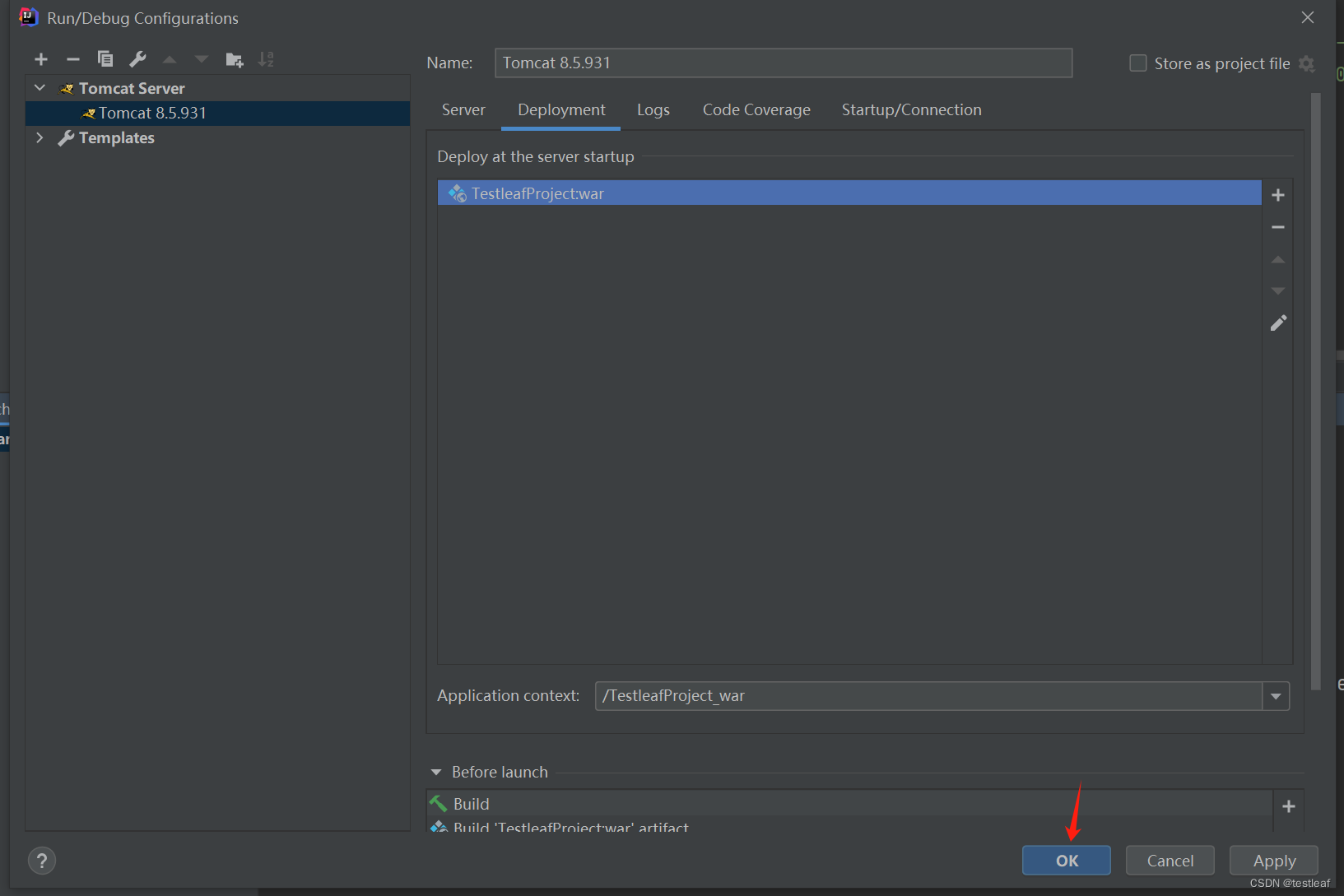This screenshot has width=1344, height=896.
Task: Select the Deployment tab
Action: pyautogui.click(x=561, y=109)
